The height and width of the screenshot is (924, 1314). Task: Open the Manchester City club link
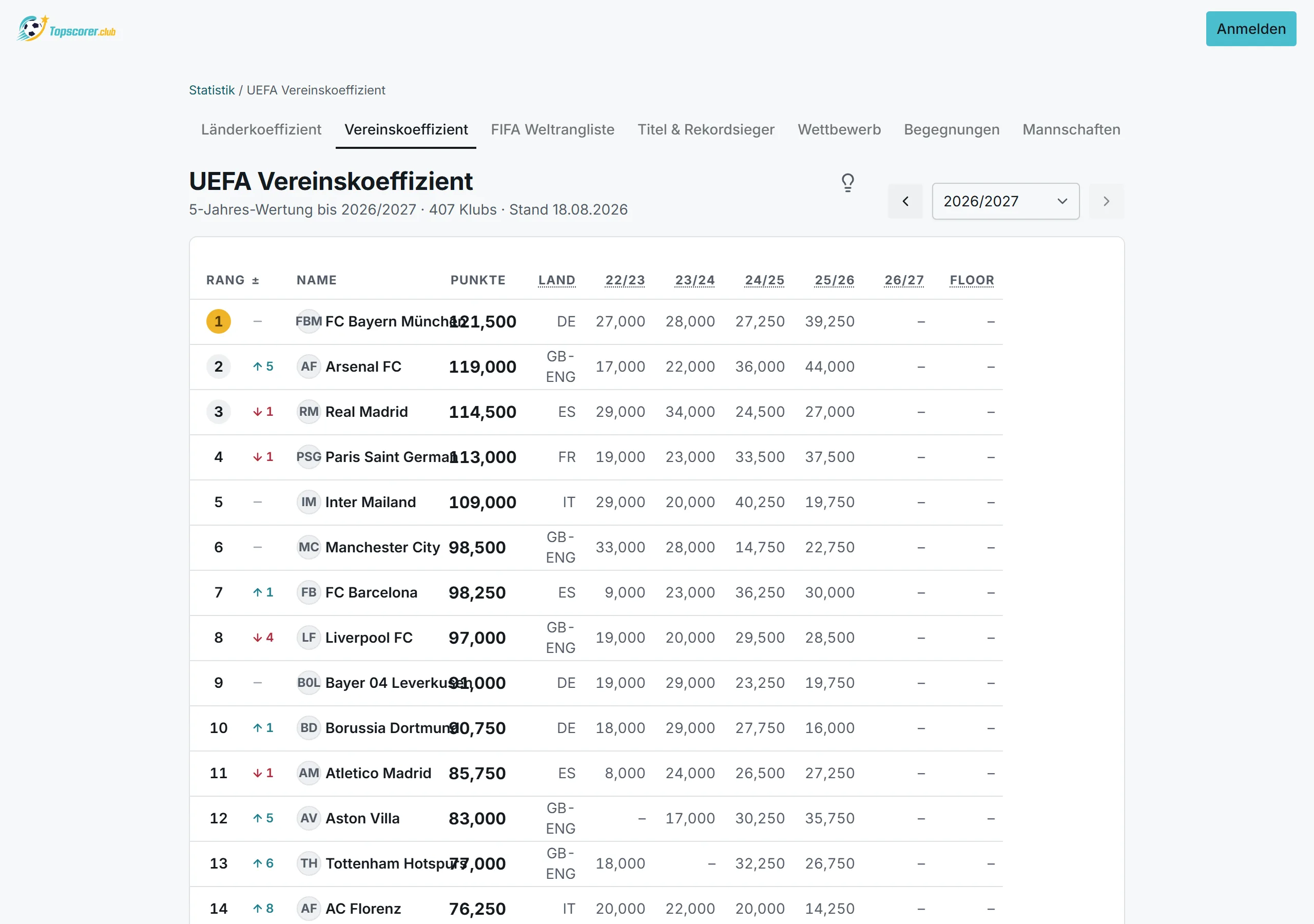[382, 547]
